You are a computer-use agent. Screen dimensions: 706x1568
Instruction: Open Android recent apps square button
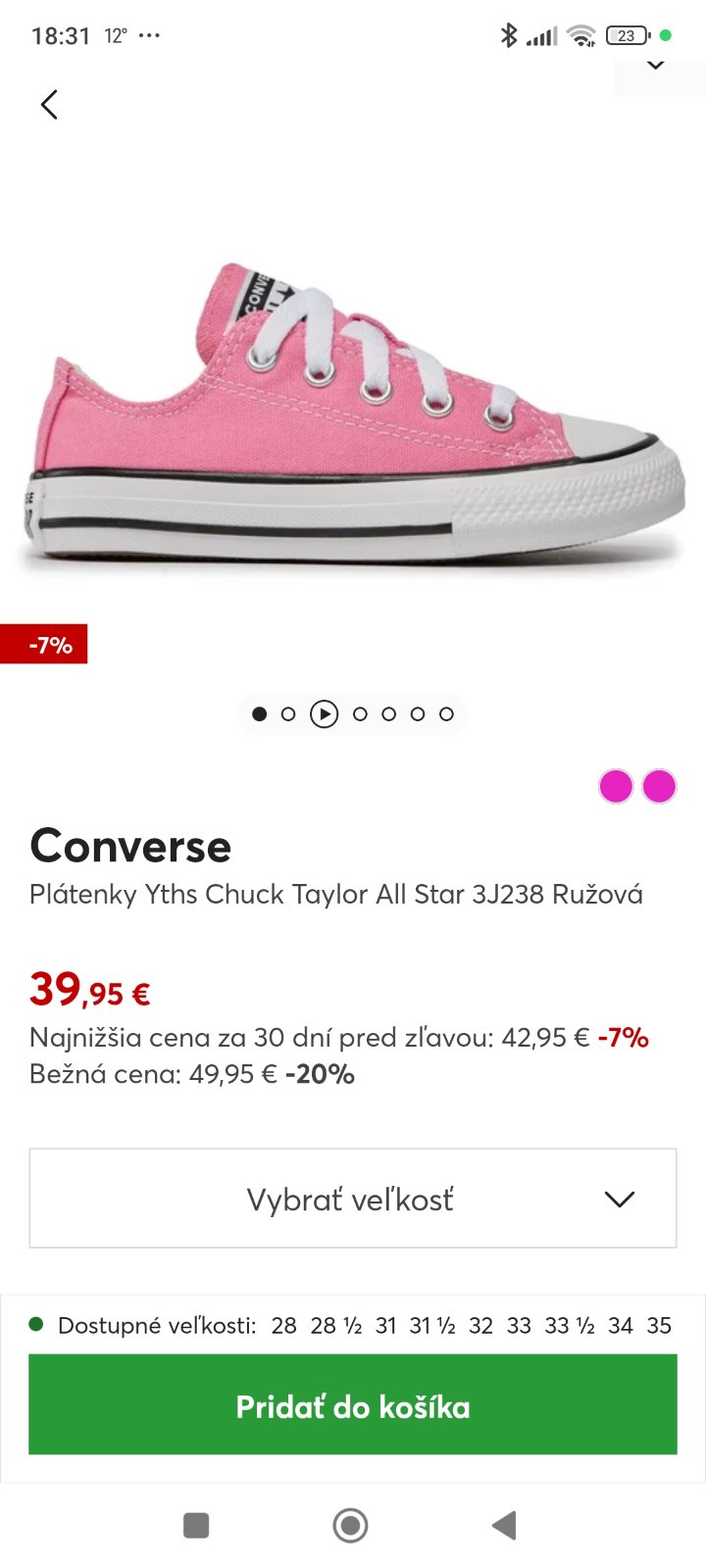pos(196,1525)
